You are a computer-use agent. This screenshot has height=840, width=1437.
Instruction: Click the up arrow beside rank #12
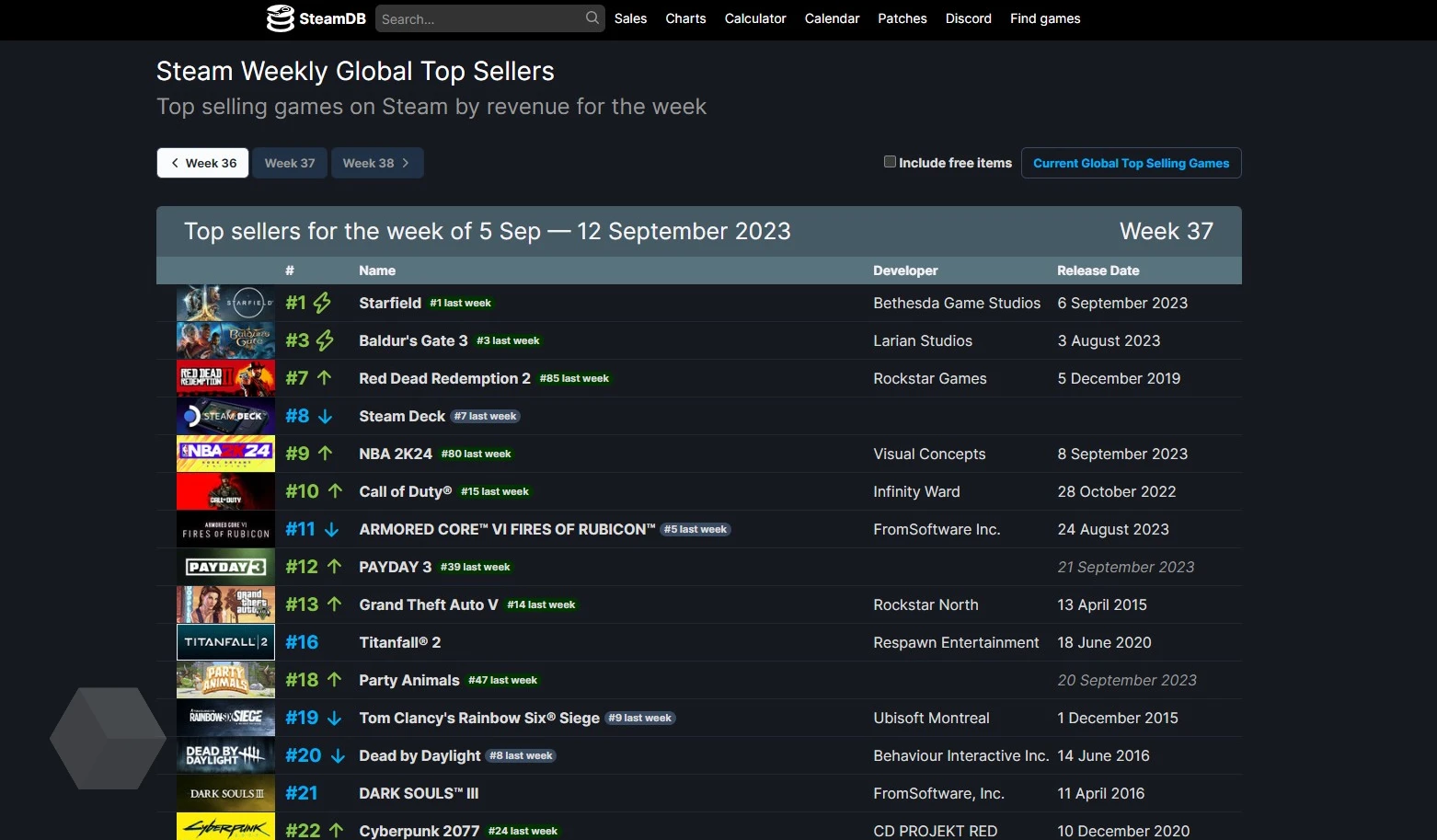pyautogui.click(x=334, y=567)
